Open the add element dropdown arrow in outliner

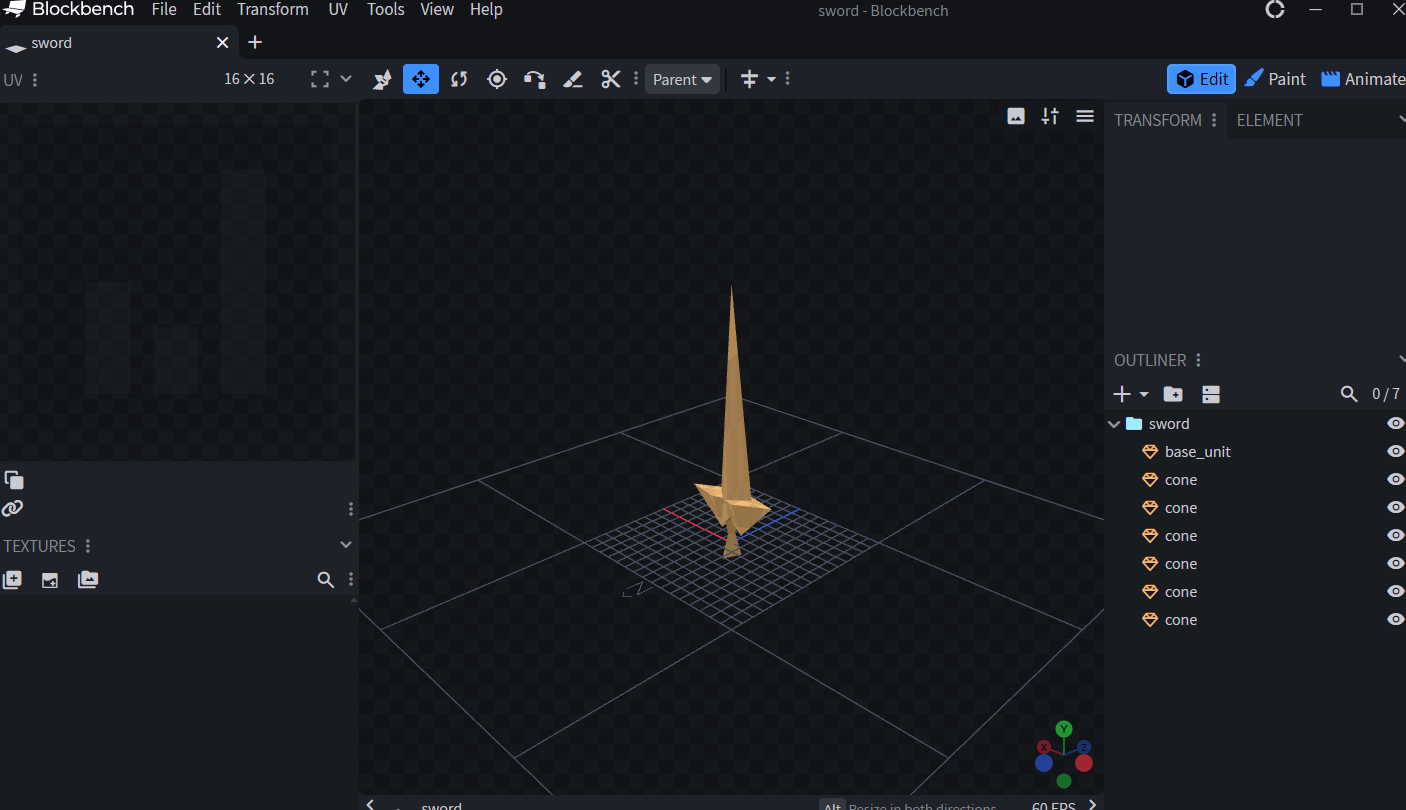click(1144, 394)
